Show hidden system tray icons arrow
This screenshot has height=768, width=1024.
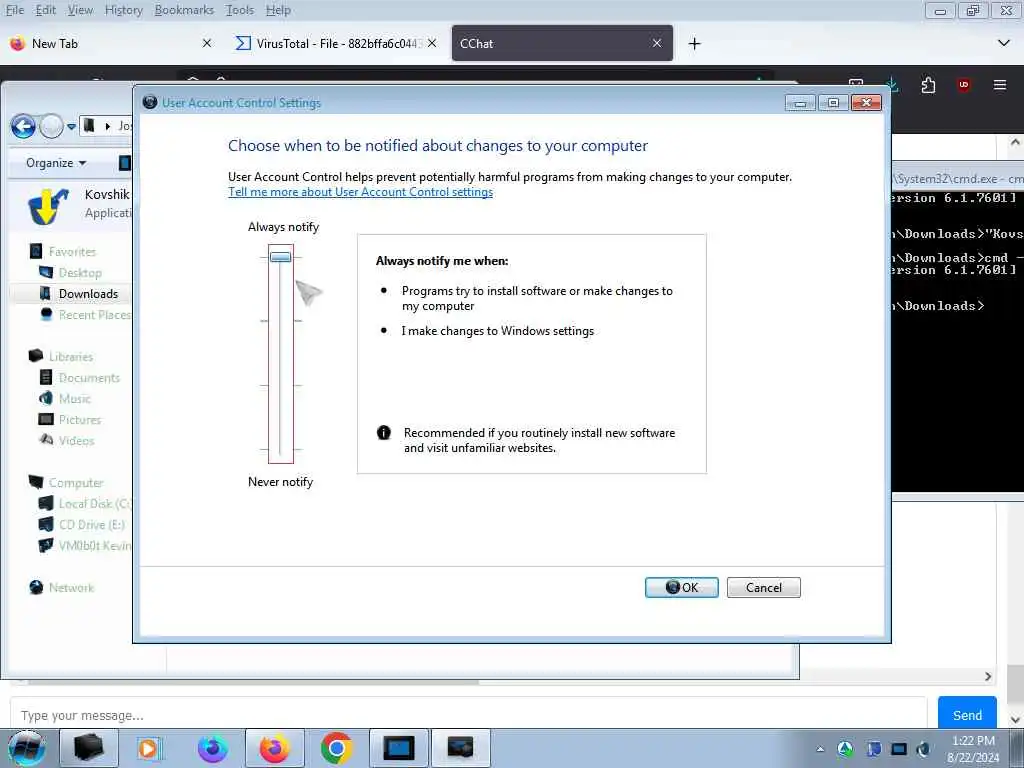(820, 749)
